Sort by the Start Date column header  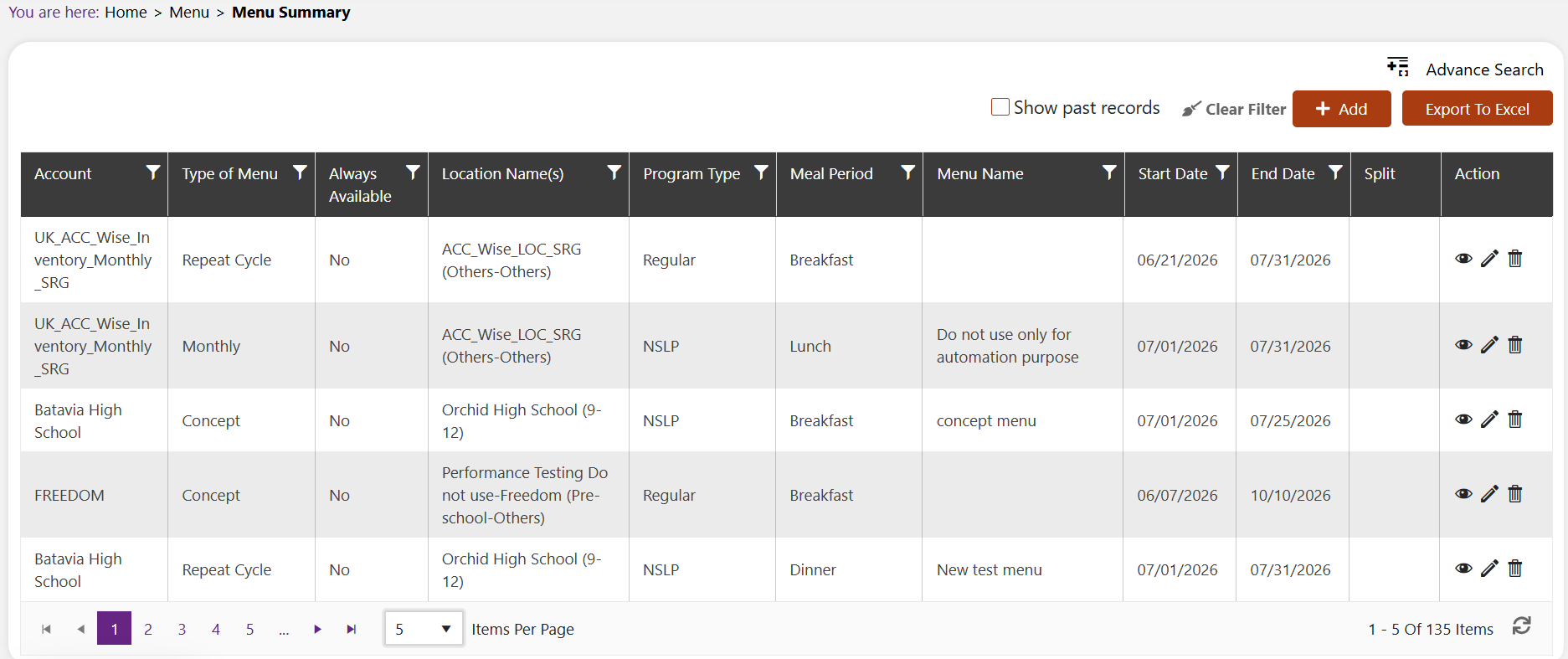pyautogui.click(x=1173, y=173)
